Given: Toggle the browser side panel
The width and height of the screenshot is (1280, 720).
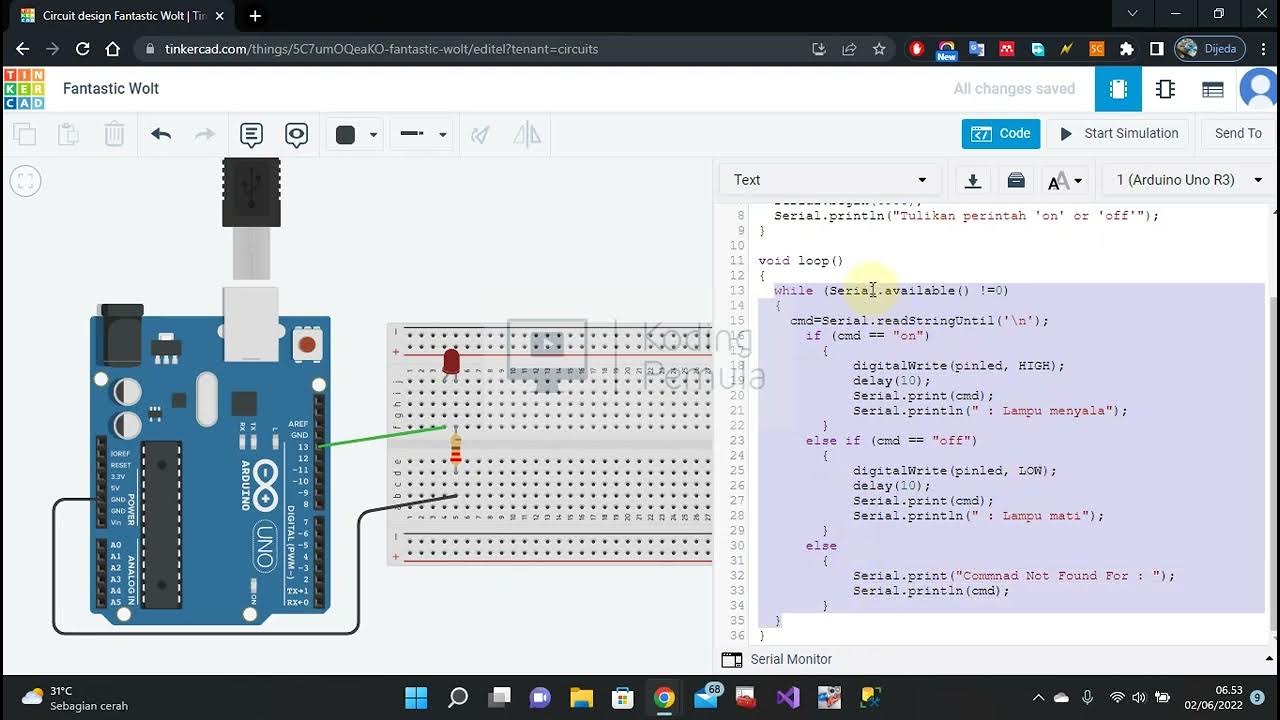Looking at the screenshot, I should point(1157,49).
